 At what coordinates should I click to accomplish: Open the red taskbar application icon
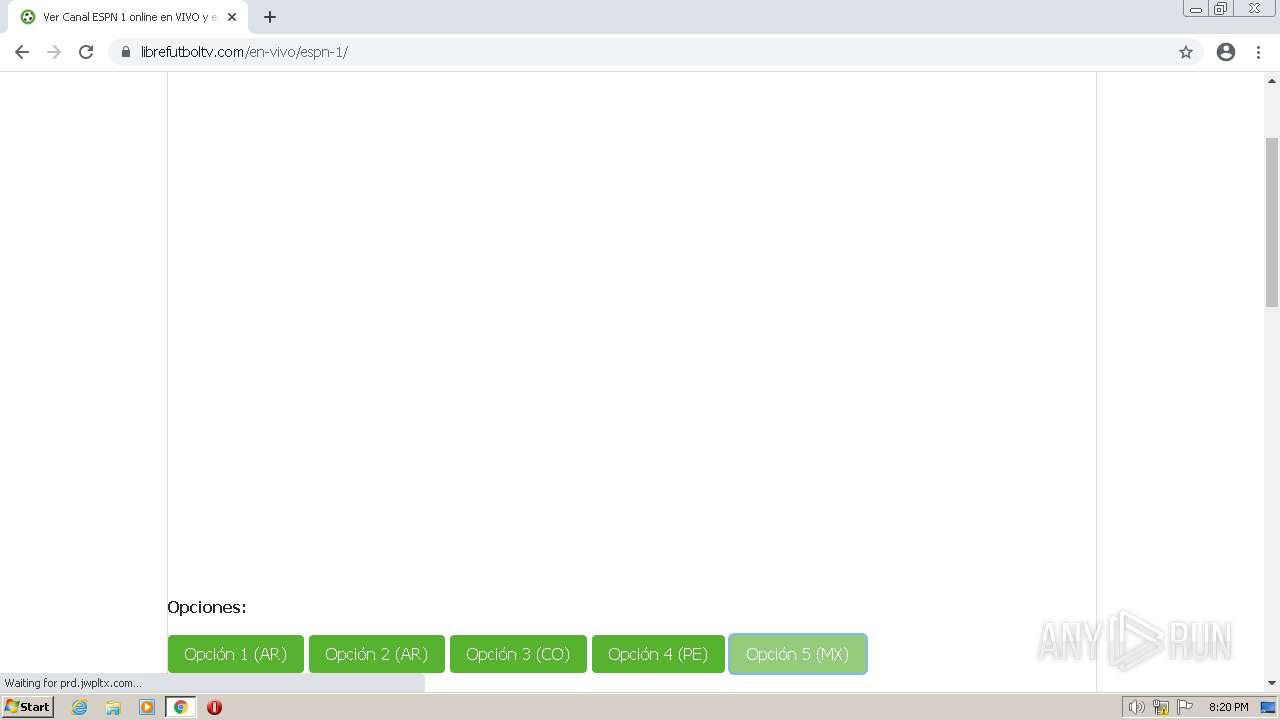214,707
